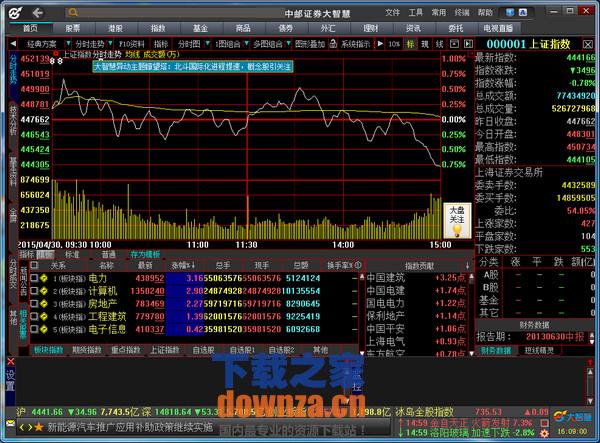Open the 新能源汽车 news ticker headline
Viewport: 600px width, 443px height.
(130, 427)
